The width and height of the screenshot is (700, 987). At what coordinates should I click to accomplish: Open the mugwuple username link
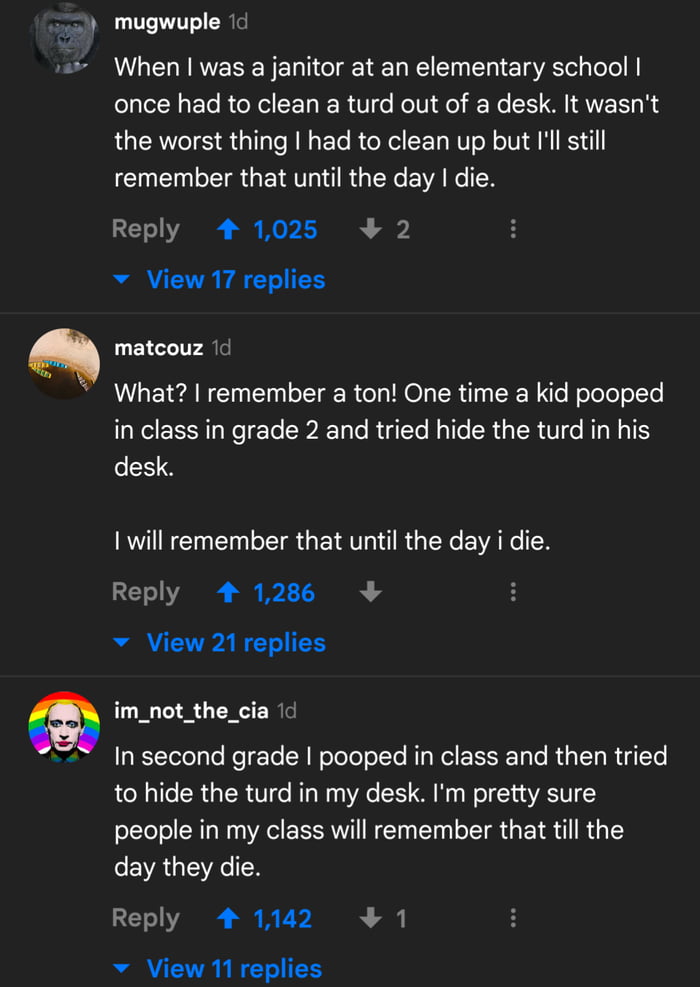click(167, 22)
